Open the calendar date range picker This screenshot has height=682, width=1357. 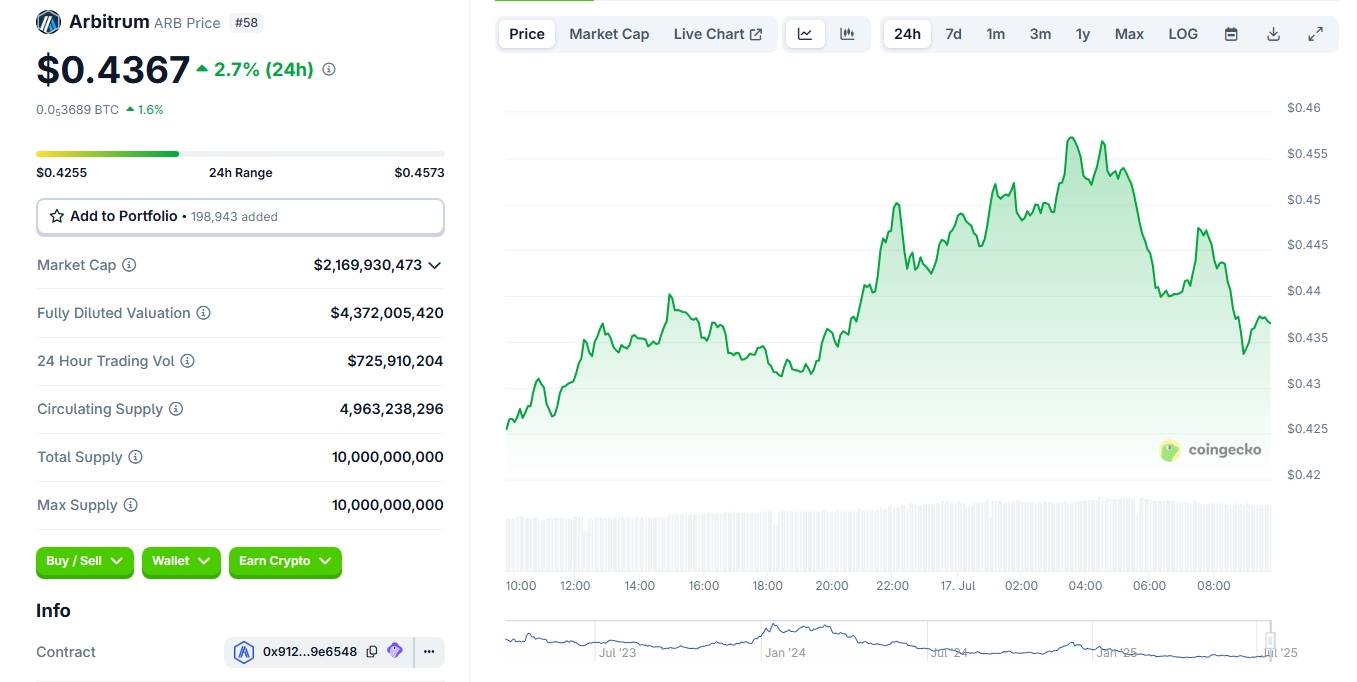[1231, 34]
